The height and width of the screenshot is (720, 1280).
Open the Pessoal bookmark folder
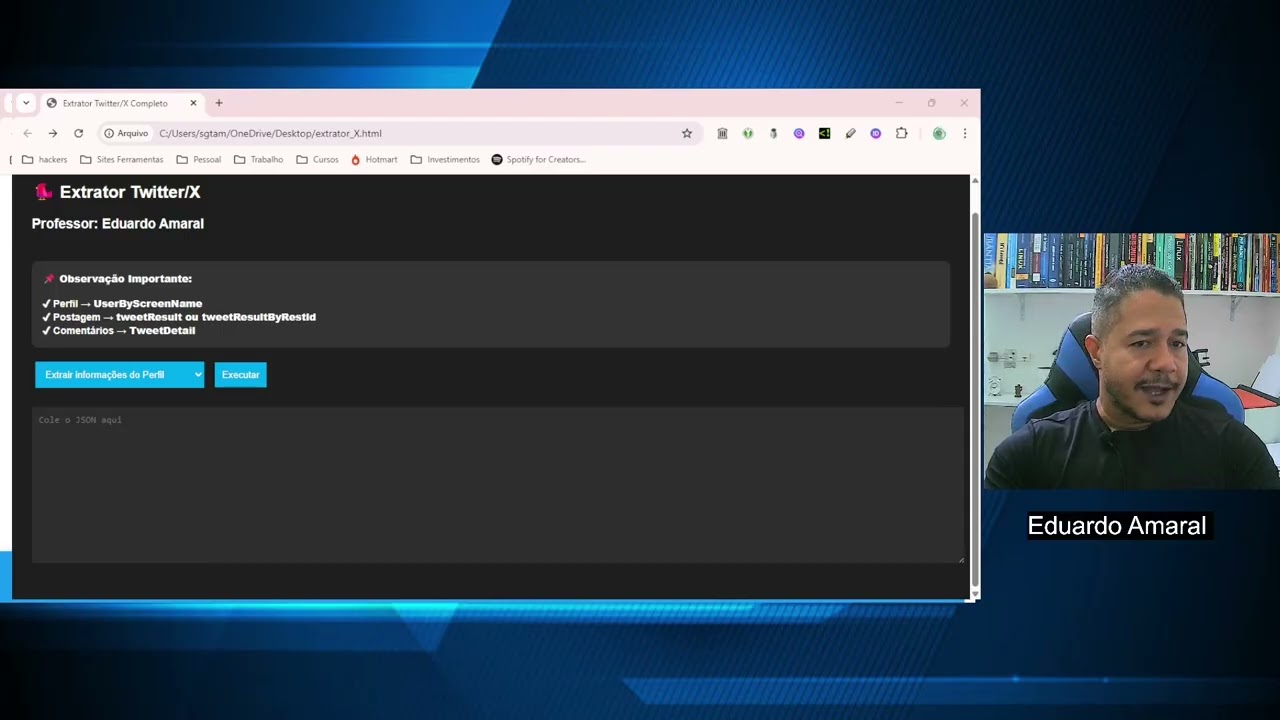(198, 159)
